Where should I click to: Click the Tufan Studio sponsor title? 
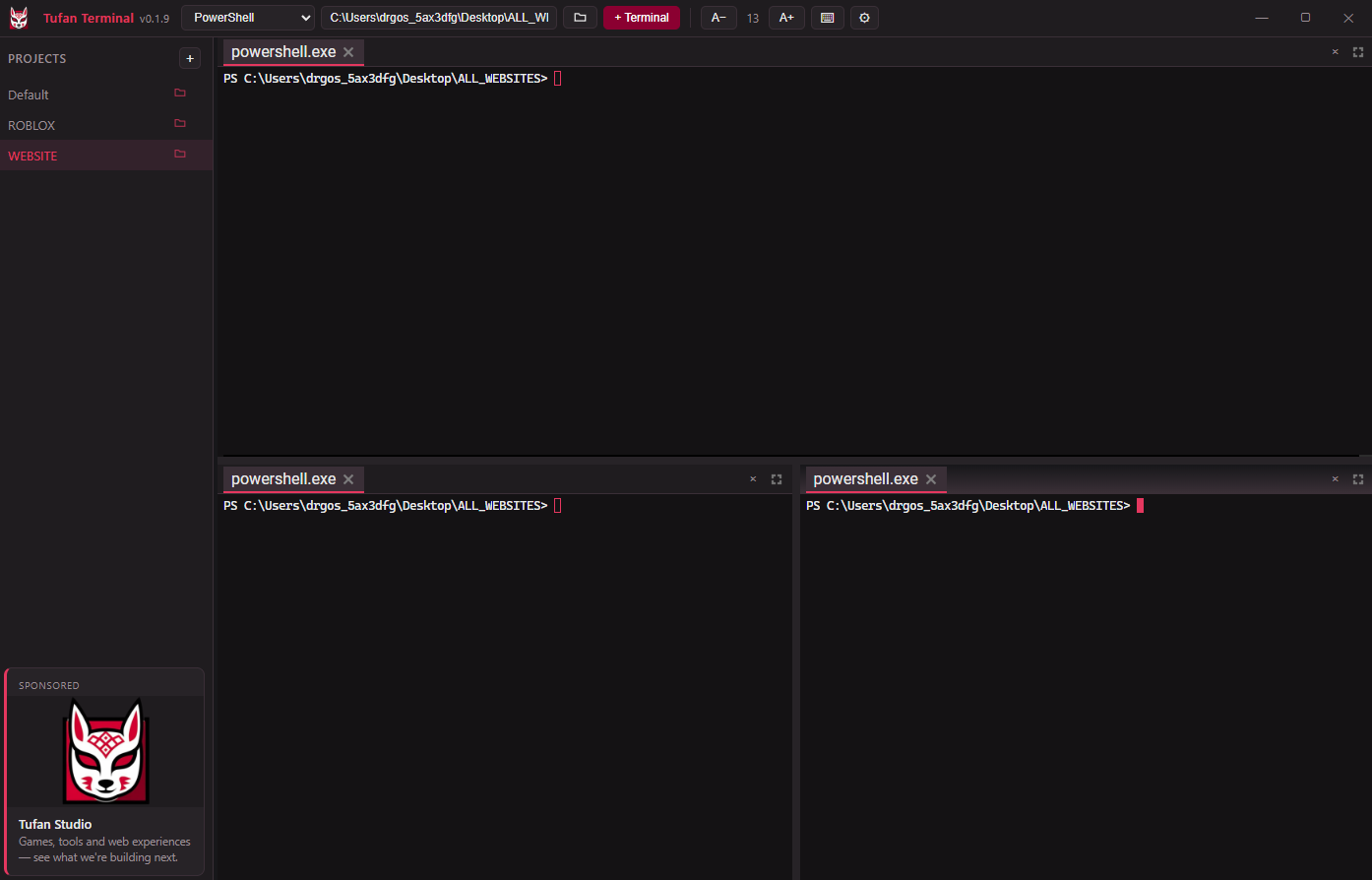click(55, 824)
